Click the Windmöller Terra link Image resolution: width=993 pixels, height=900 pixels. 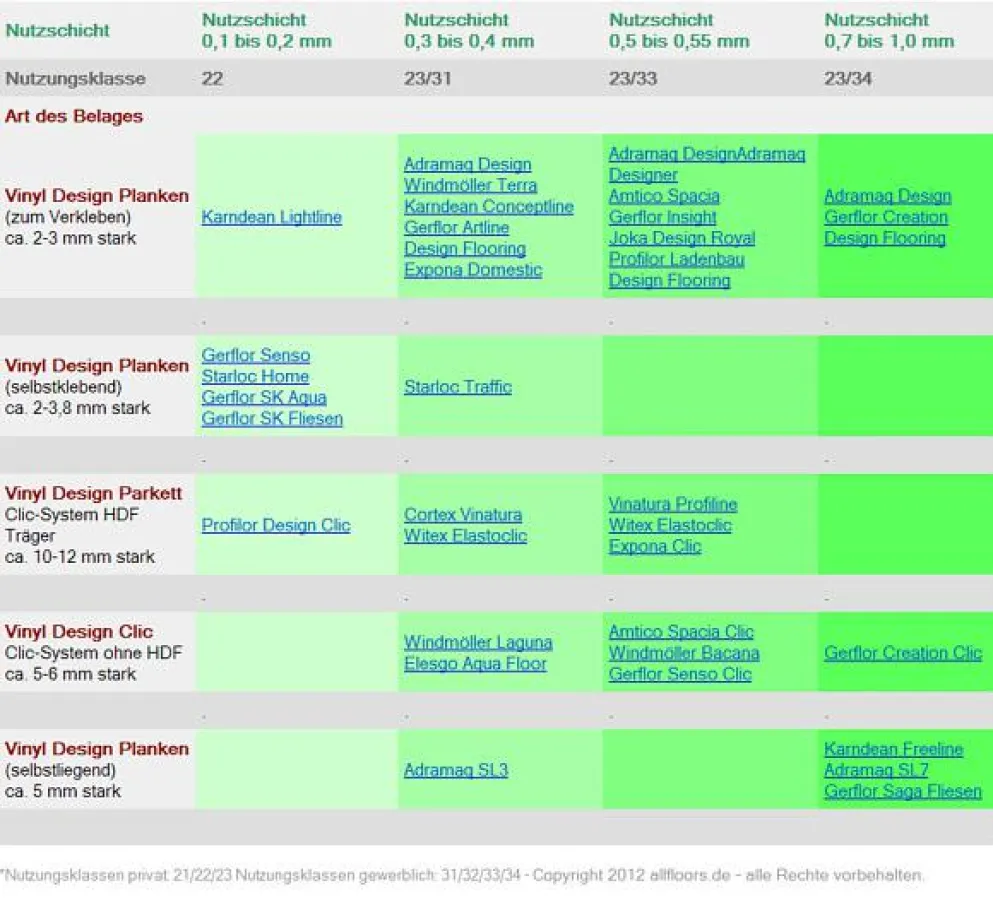click(470, 185)
